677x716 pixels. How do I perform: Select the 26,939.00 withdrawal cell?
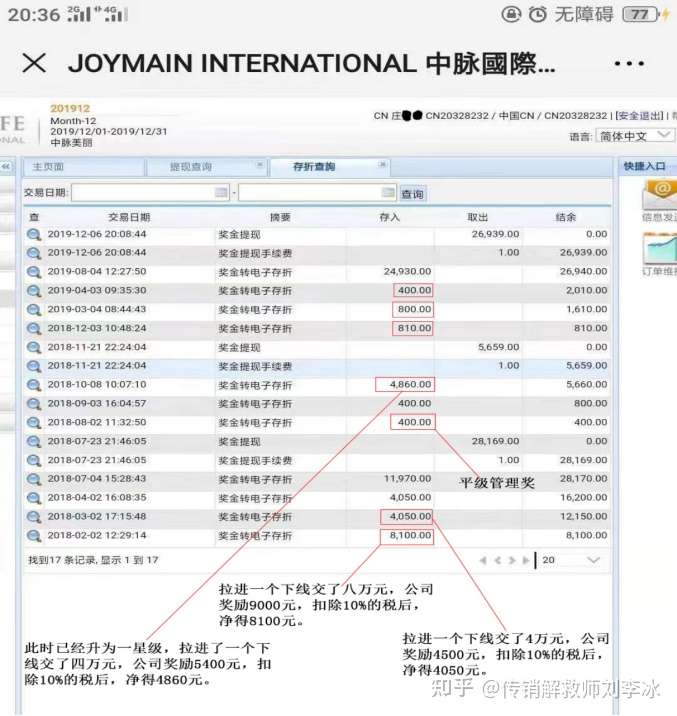click(x=495, y=234)
